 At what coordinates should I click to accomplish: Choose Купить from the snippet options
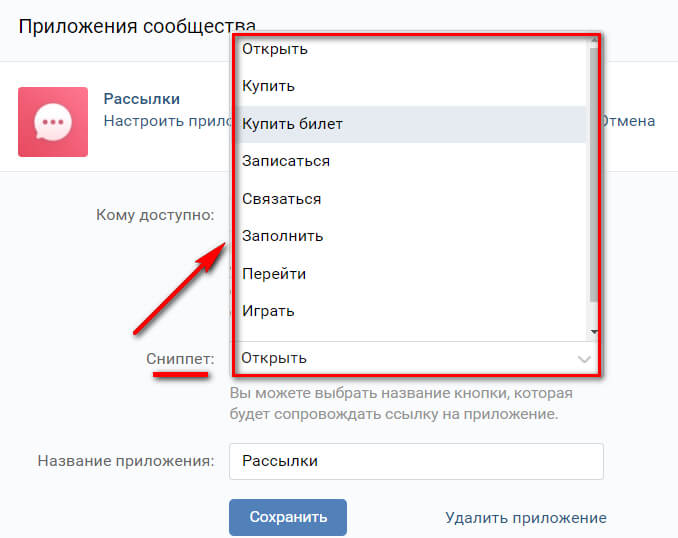269,86
